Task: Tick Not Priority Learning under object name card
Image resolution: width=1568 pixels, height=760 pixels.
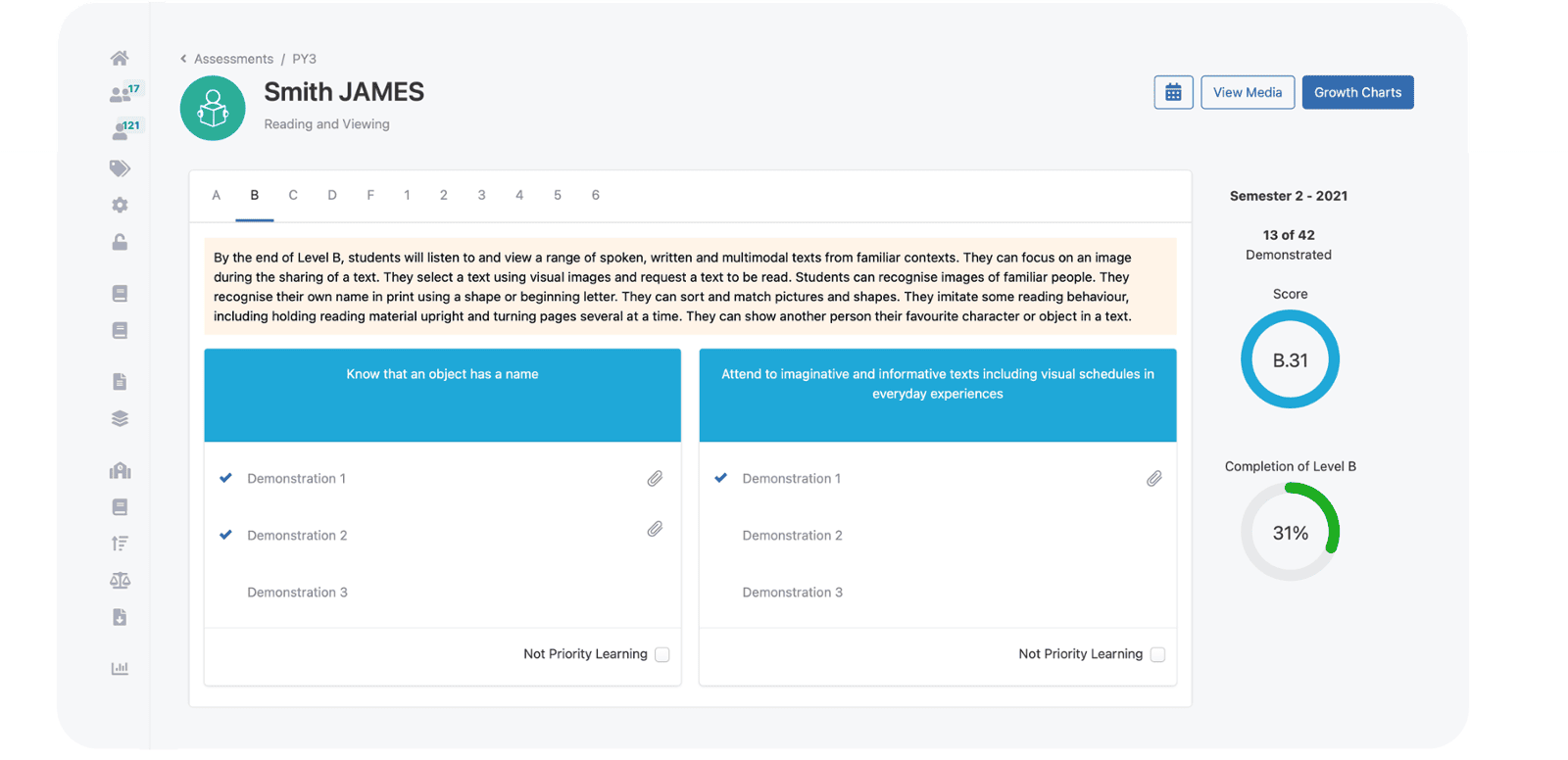Action: [x=662, y=655]
